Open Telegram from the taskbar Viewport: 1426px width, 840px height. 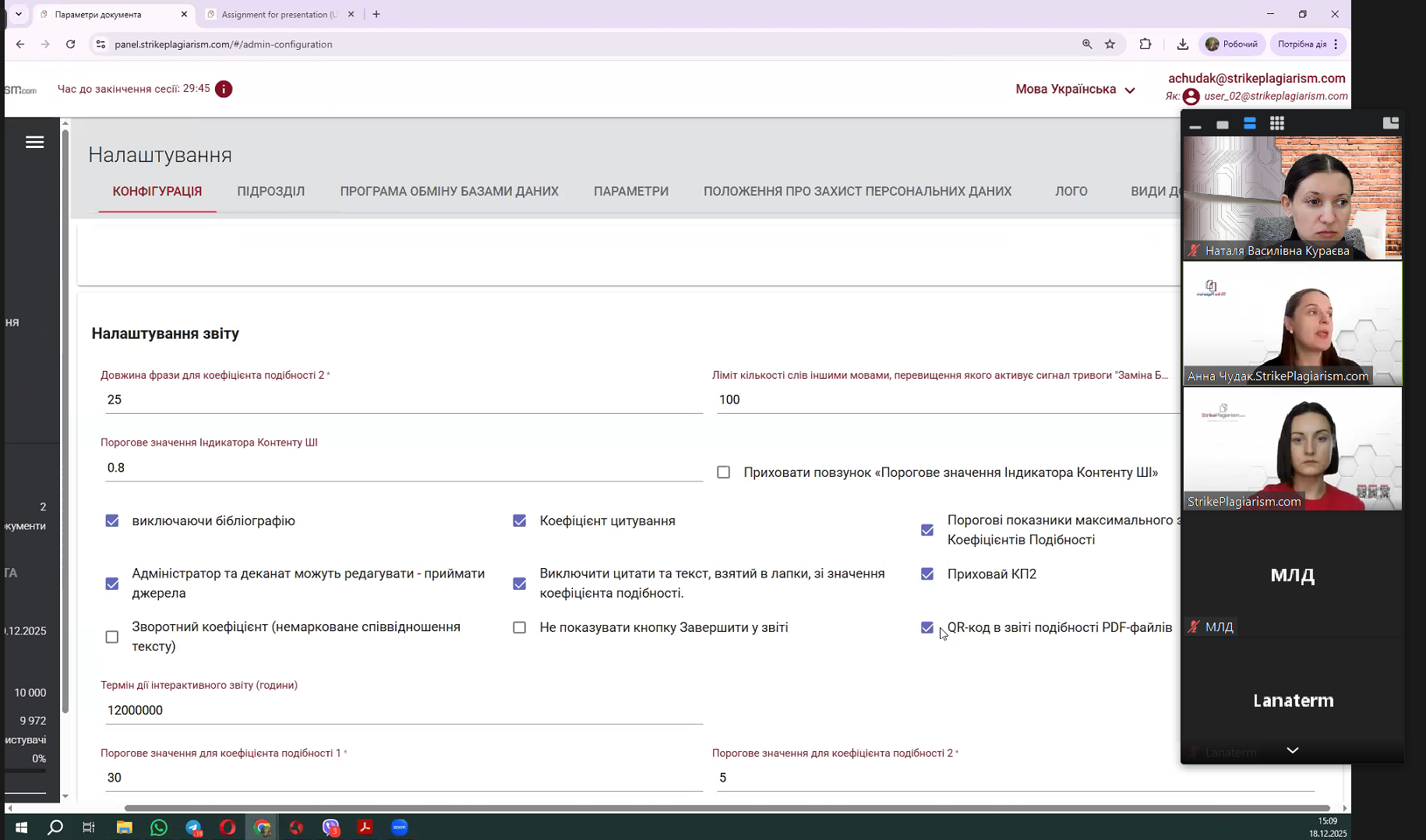193,828
